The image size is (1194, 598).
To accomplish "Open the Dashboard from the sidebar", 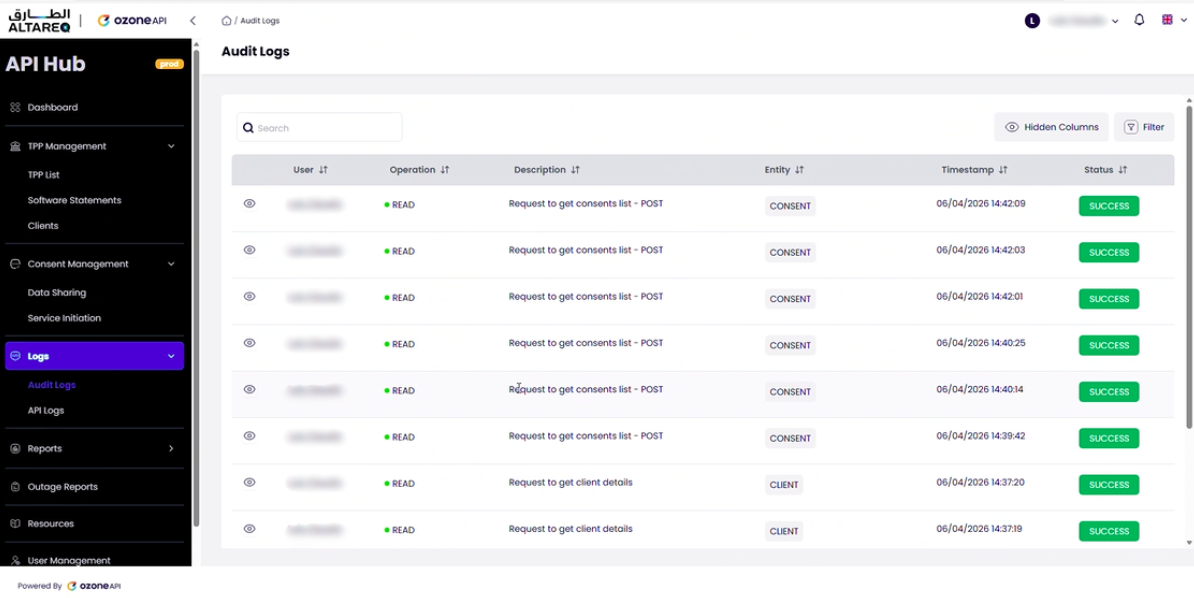I will [x=53, y=107].
